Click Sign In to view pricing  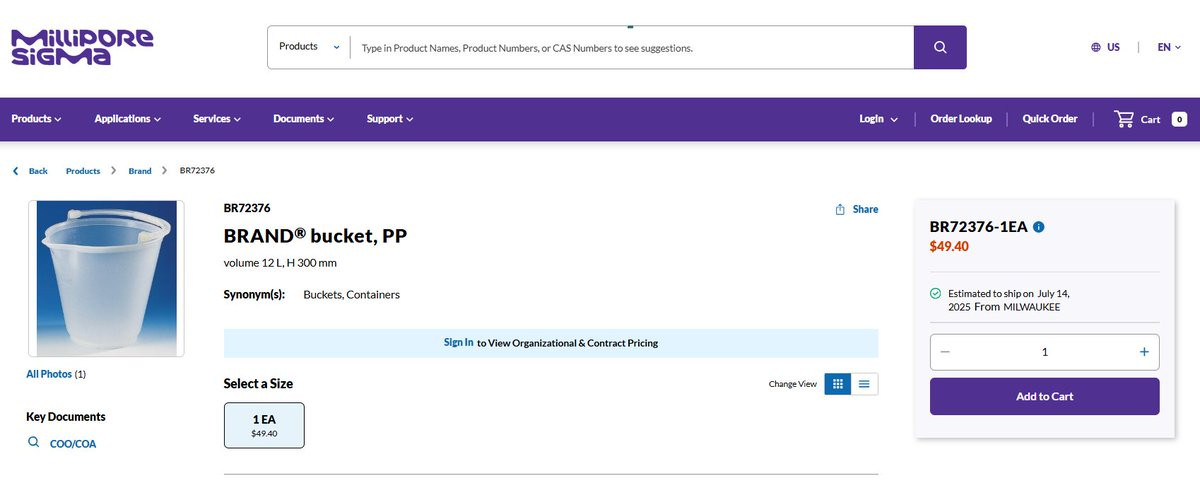(x=459, y=342)
